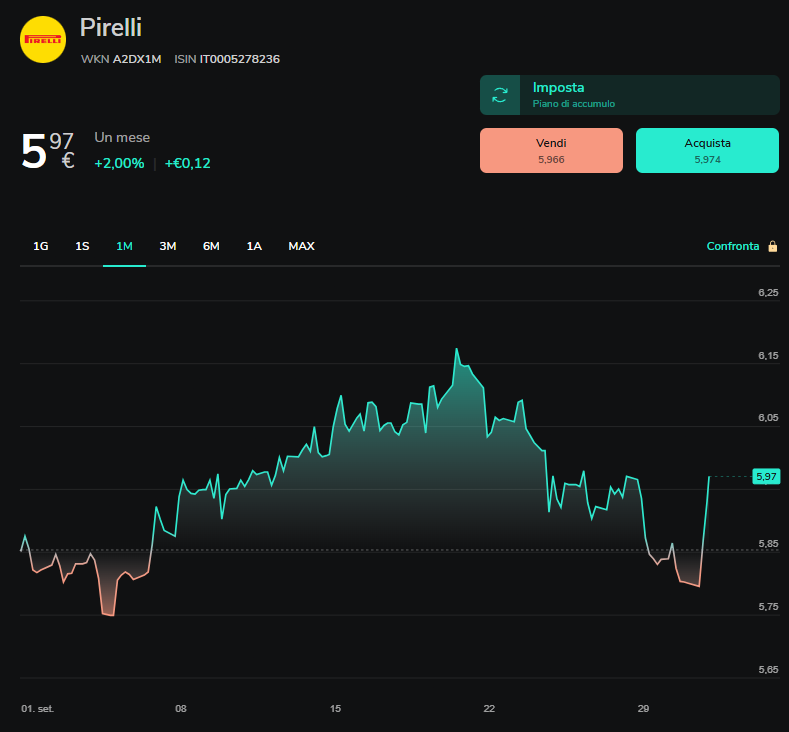Switch to the 1S time range
Screen dimensions: 789x732
point(82,246)
